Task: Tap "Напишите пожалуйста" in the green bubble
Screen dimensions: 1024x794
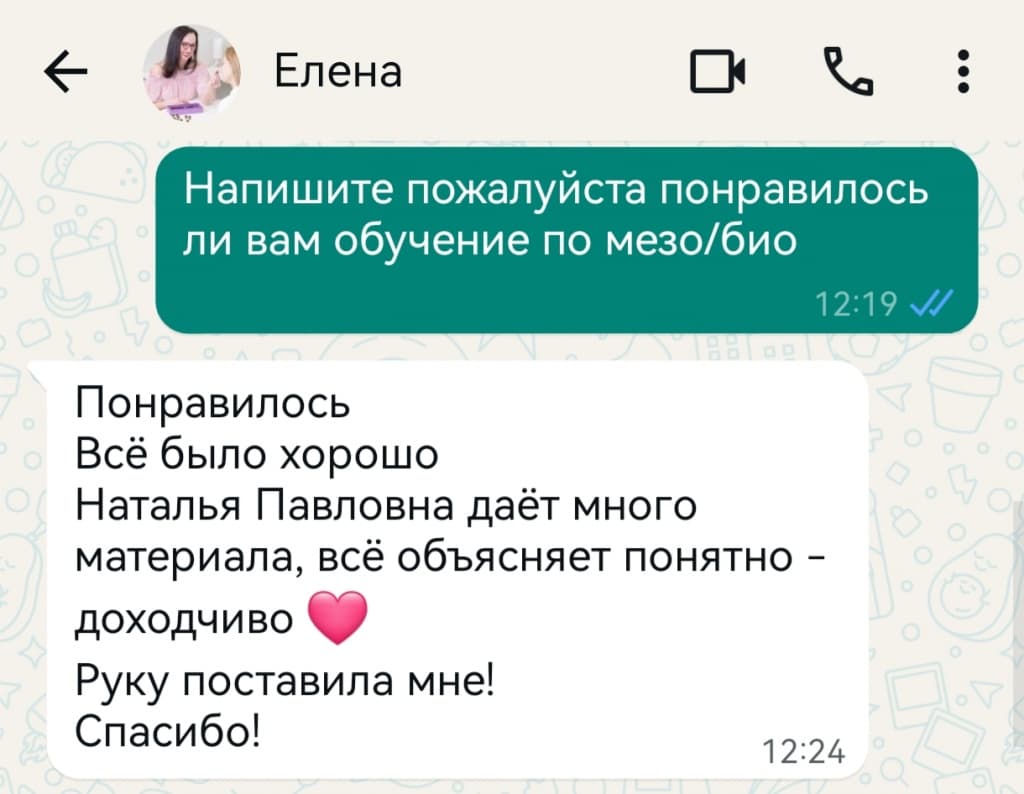Action: point(415,190)
